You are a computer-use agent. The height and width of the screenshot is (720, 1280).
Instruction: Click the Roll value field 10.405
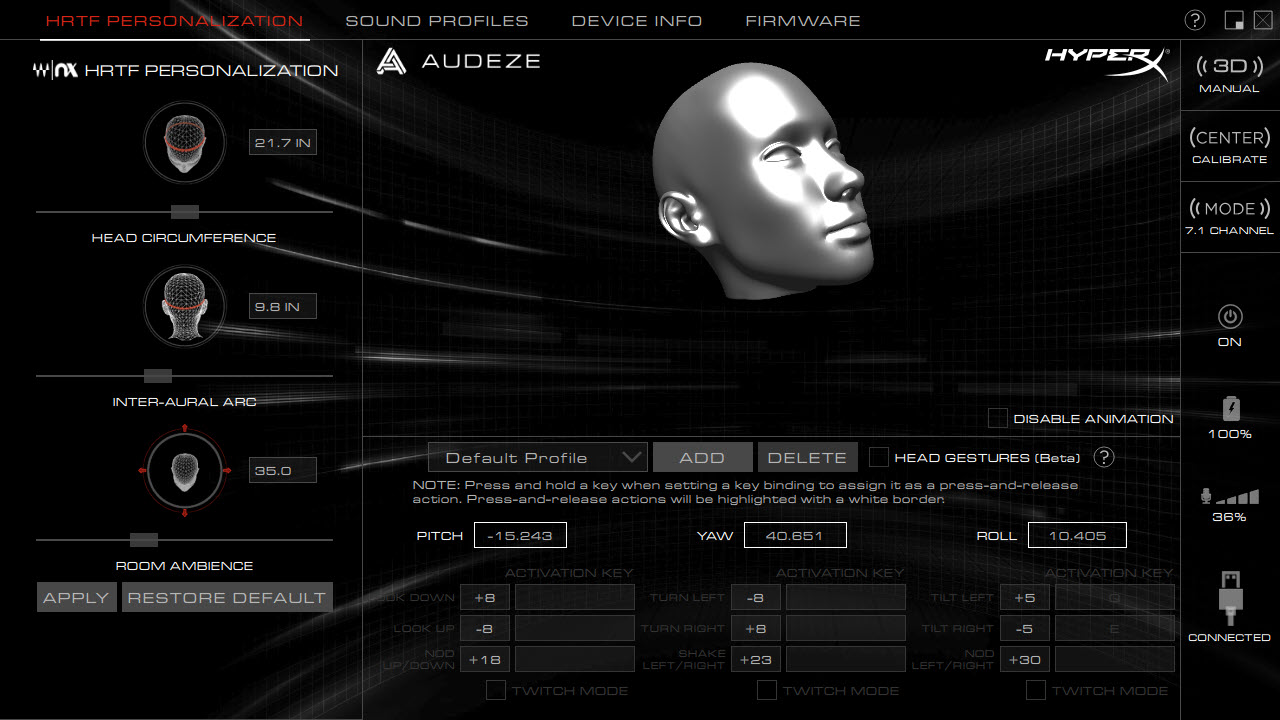pyautogui.click(x=1077, y=535)
